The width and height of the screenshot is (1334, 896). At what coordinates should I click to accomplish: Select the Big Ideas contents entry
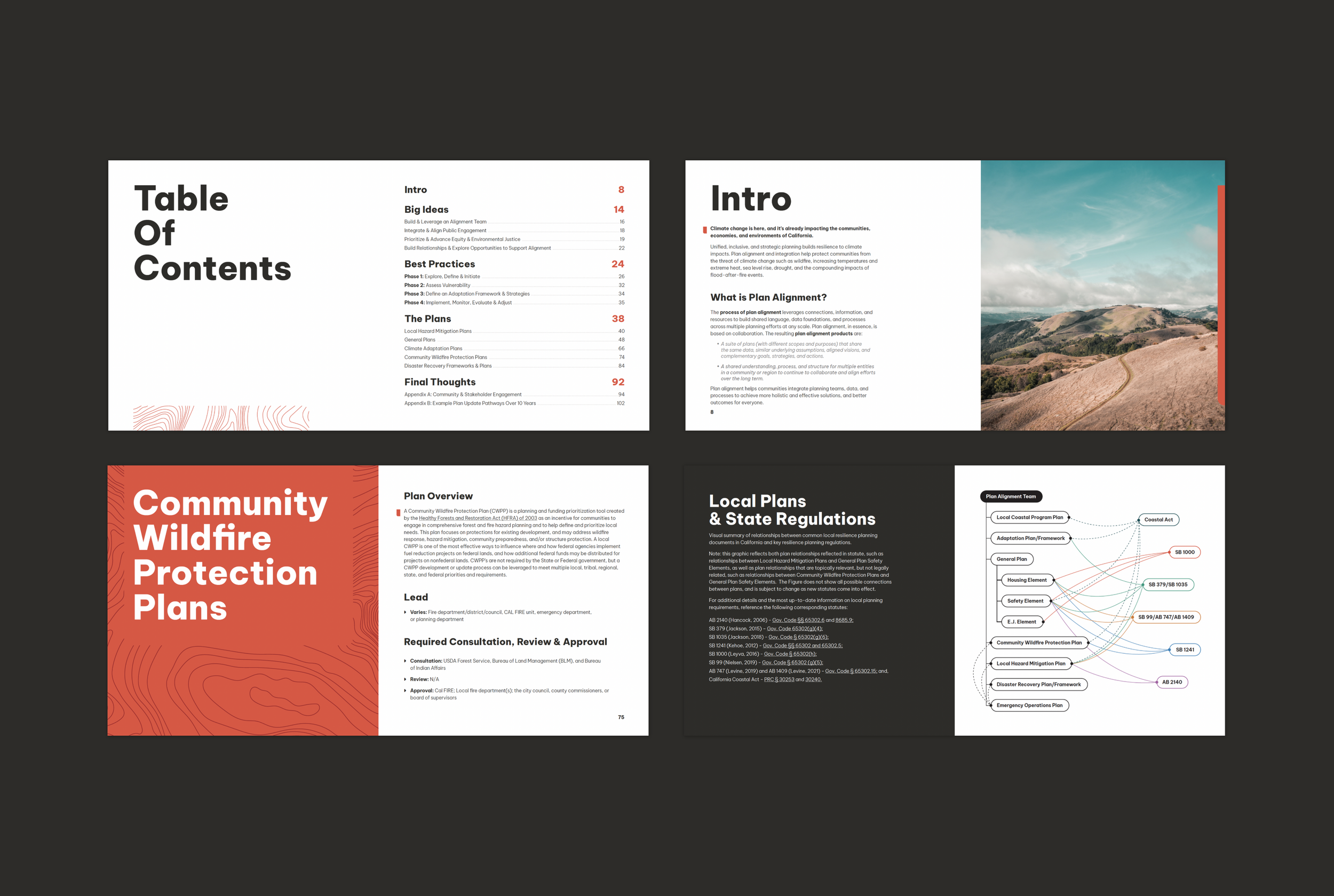point(426,210)
